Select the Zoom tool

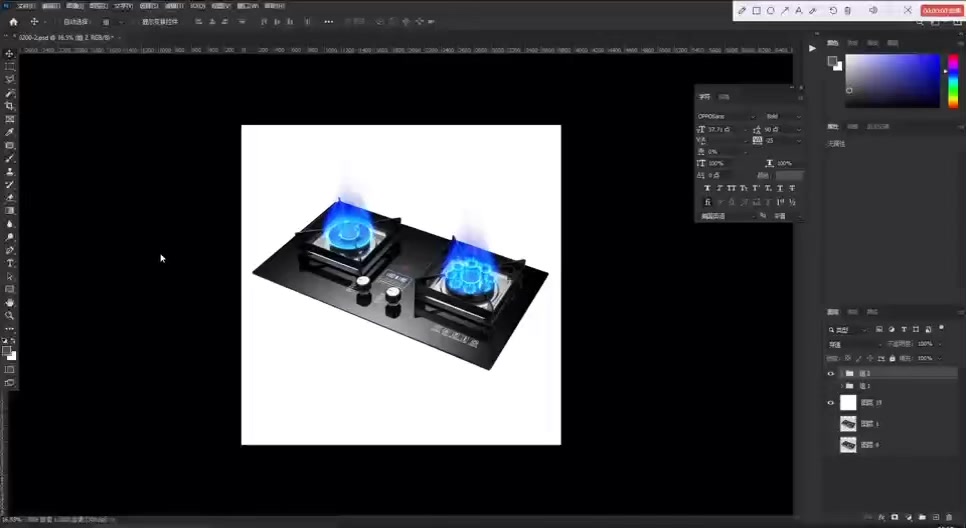pyautogui.click(x=9, y=315)
